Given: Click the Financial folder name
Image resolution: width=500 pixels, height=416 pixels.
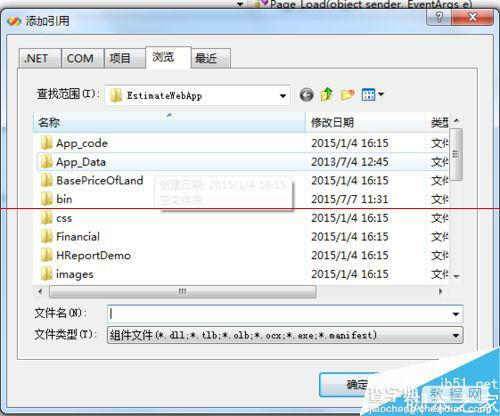Looking at the screenshot, I should pyautogui.click(x=78, y=236).
